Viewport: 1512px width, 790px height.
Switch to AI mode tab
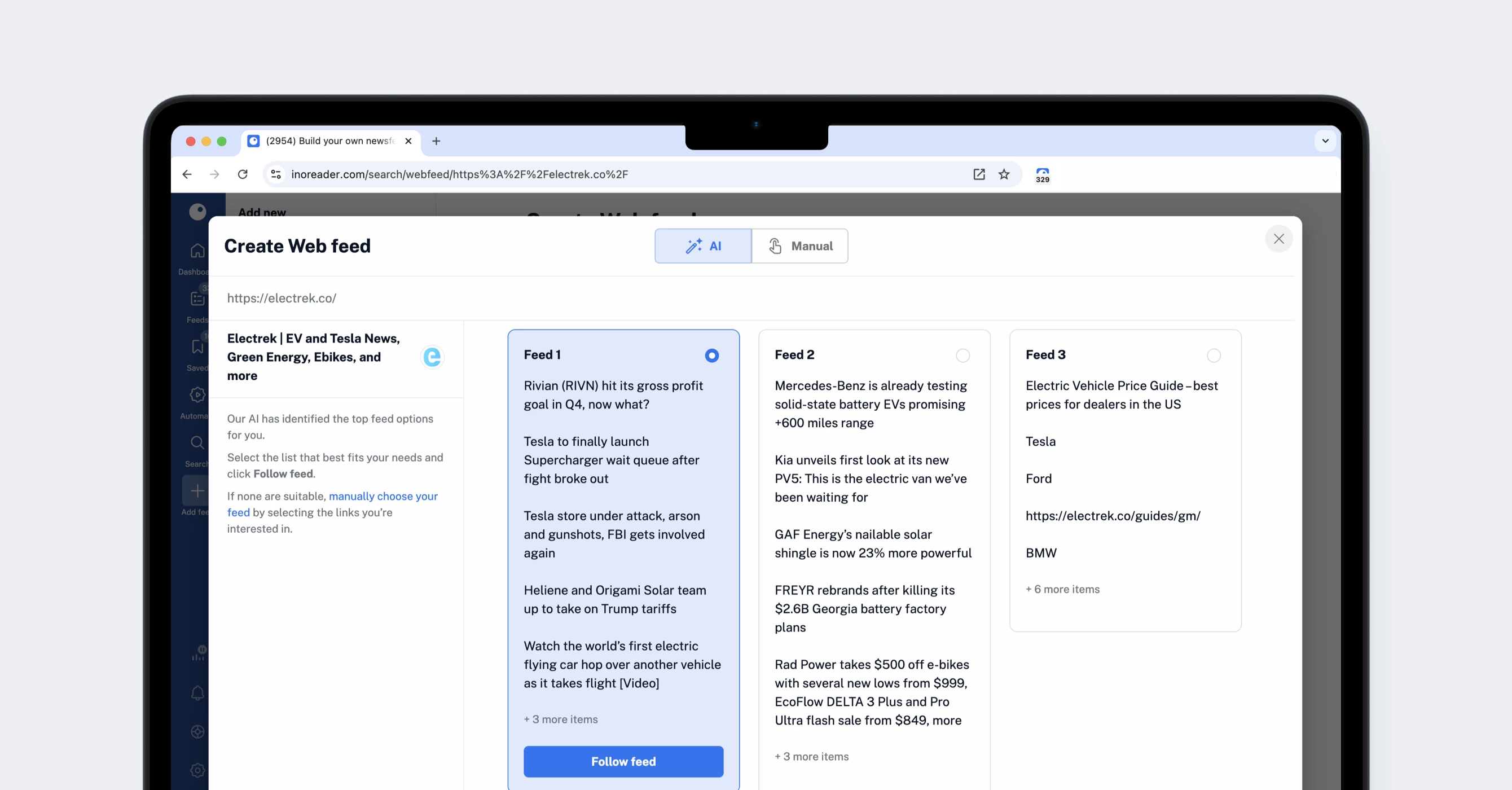tap(703, 246)
